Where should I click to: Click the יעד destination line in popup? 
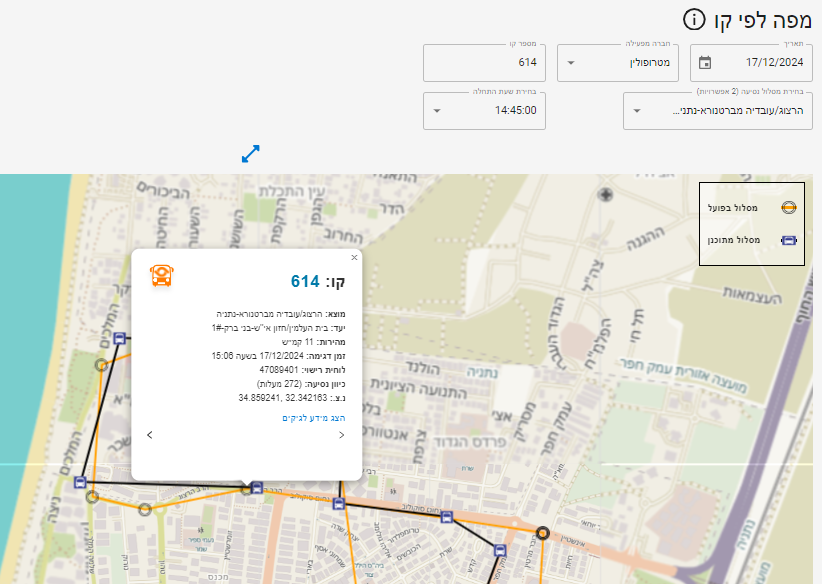tap(278, 328)
